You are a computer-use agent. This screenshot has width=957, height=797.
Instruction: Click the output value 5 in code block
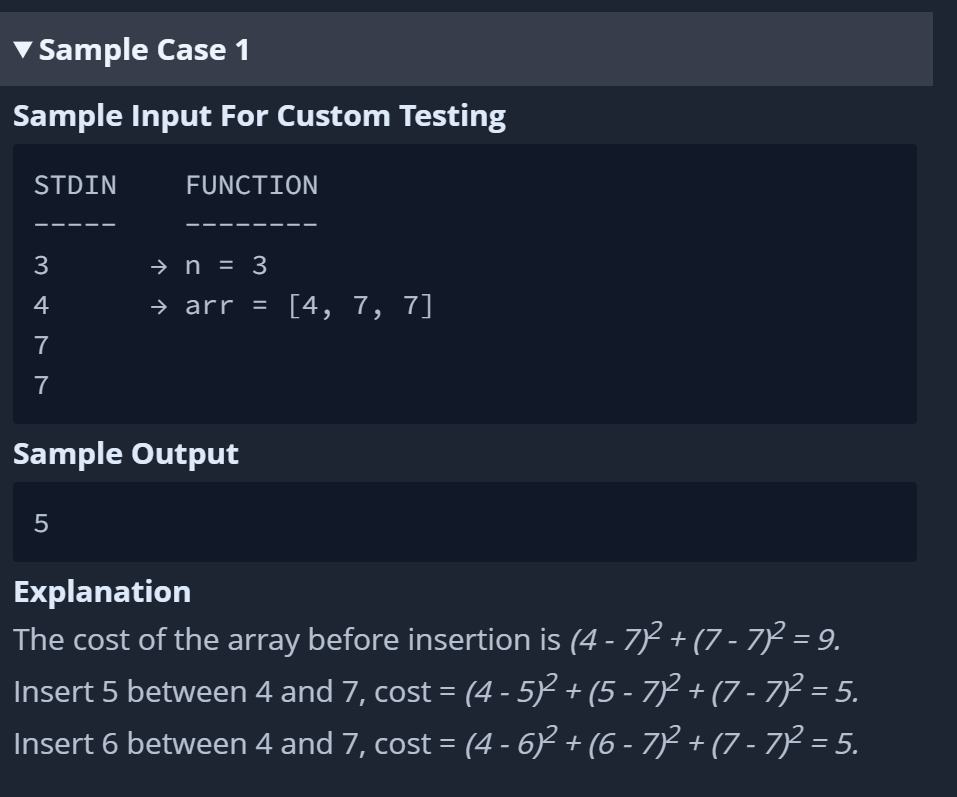pos(41,524)
